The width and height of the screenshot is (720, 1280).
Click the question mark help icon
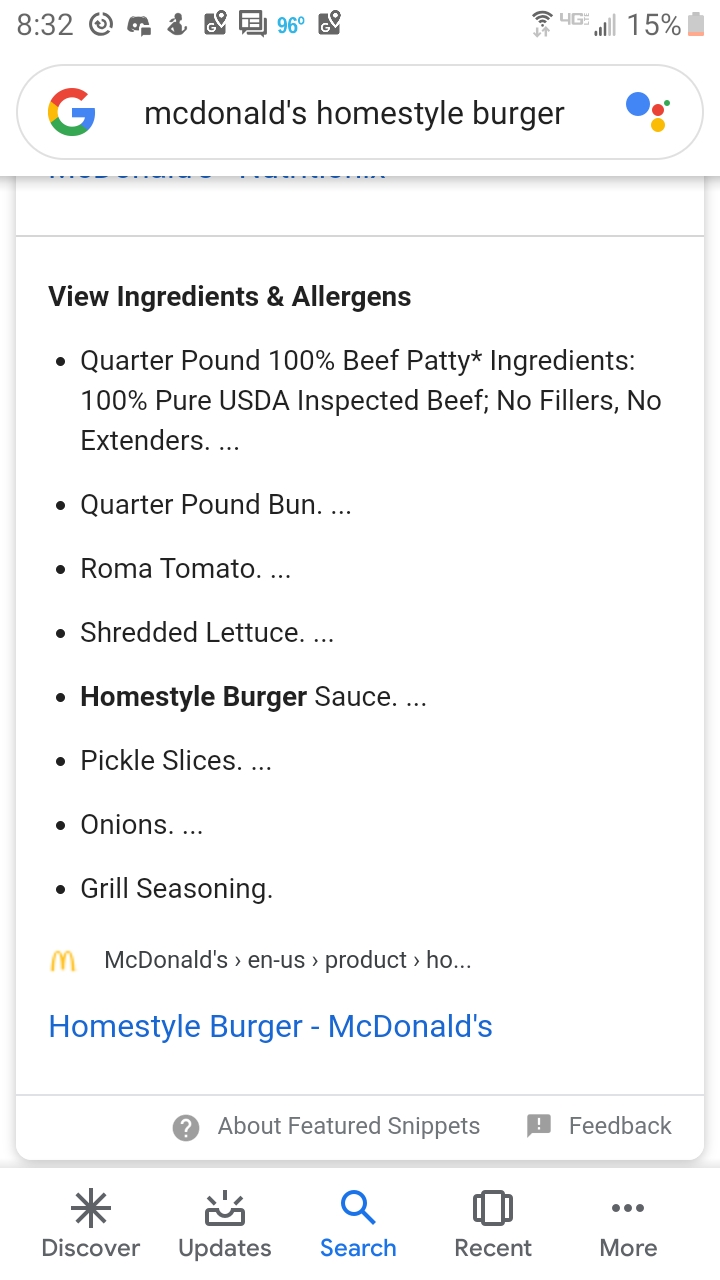pyautogui.click(x=186, y=1127)
